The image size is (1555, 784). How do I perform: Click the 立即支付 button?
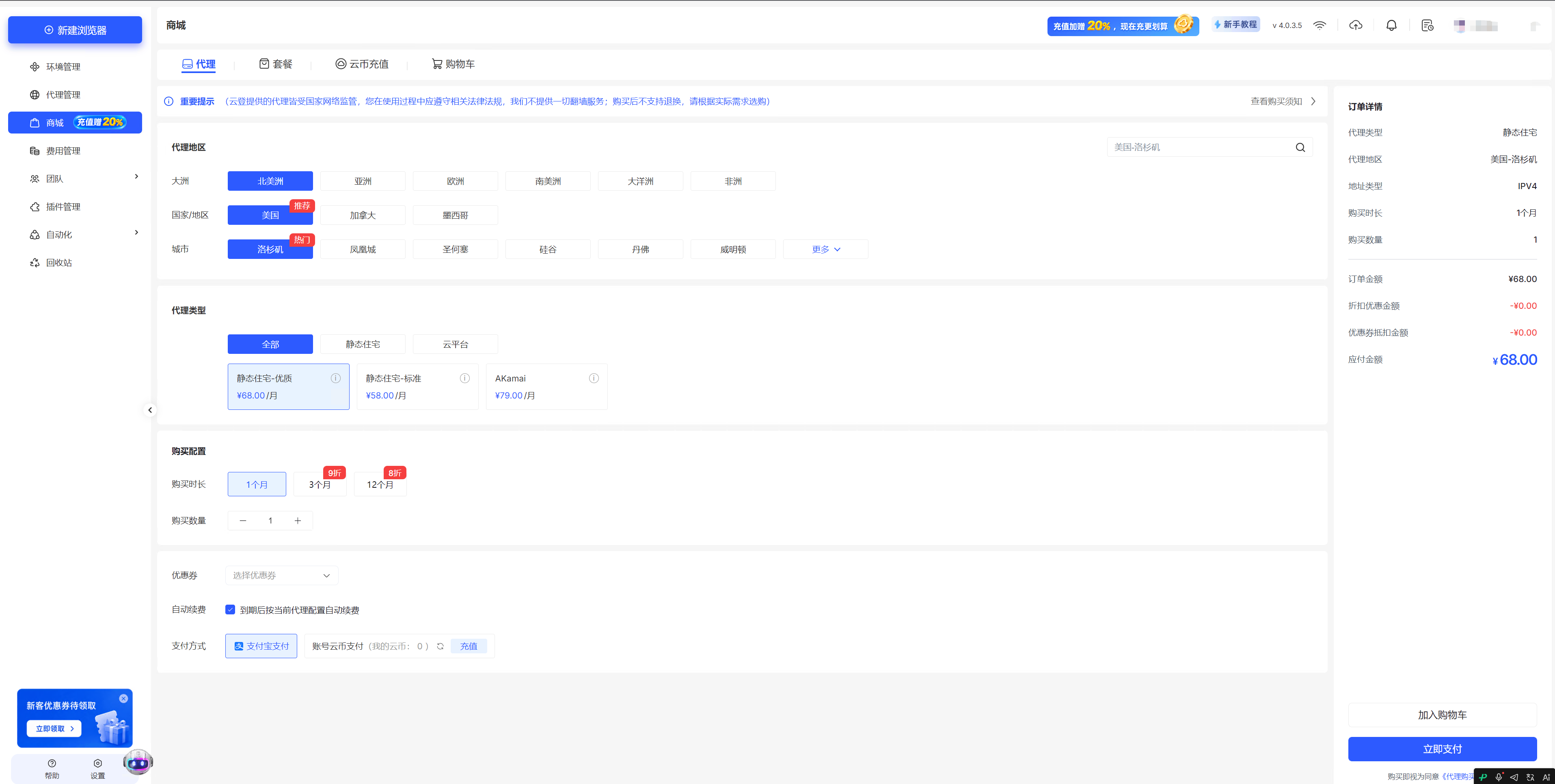click(1442, 749)
